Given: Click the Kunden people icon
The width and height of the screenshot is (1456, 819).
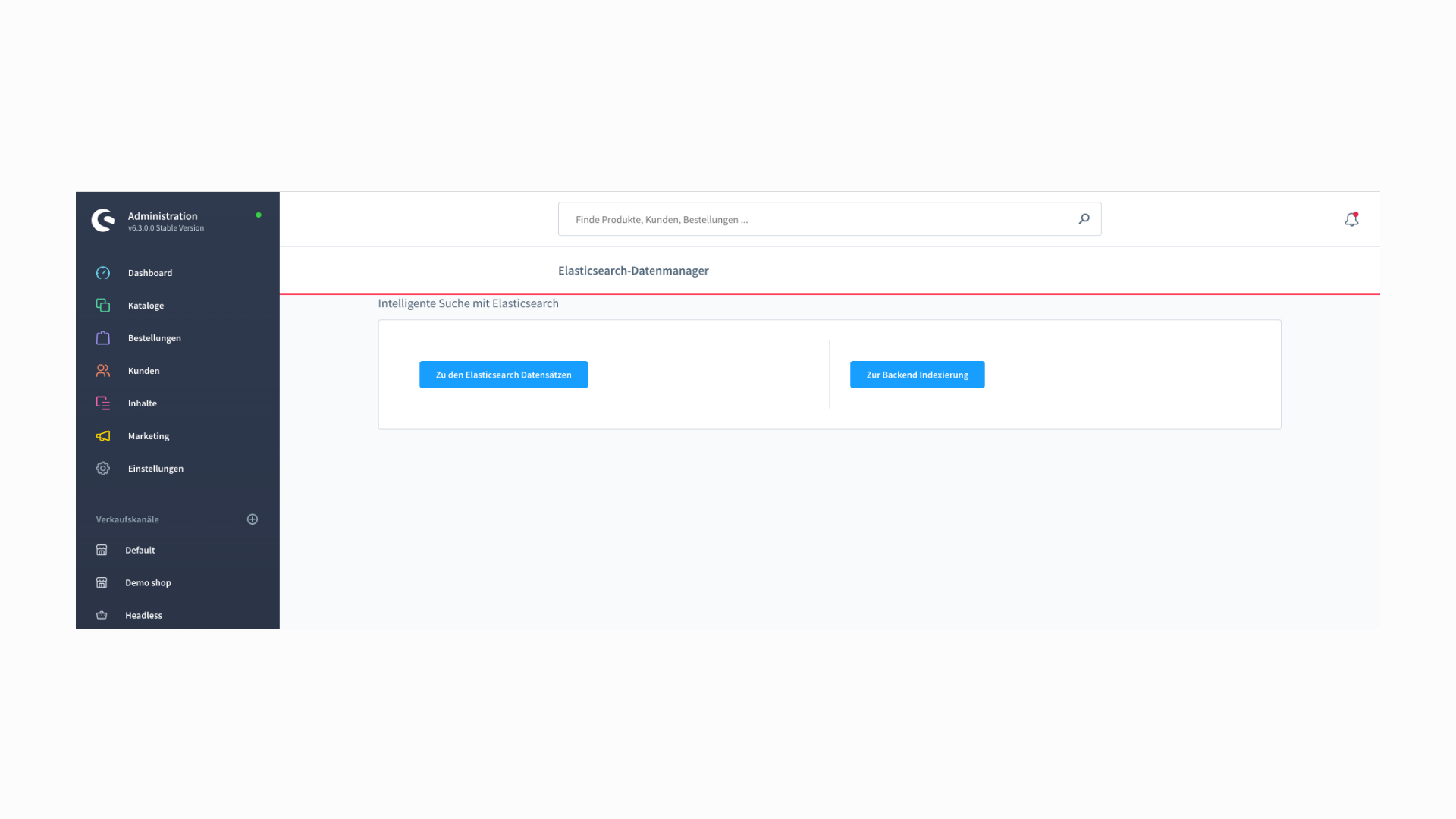Looking at the screenshot, I should point(103,371).
